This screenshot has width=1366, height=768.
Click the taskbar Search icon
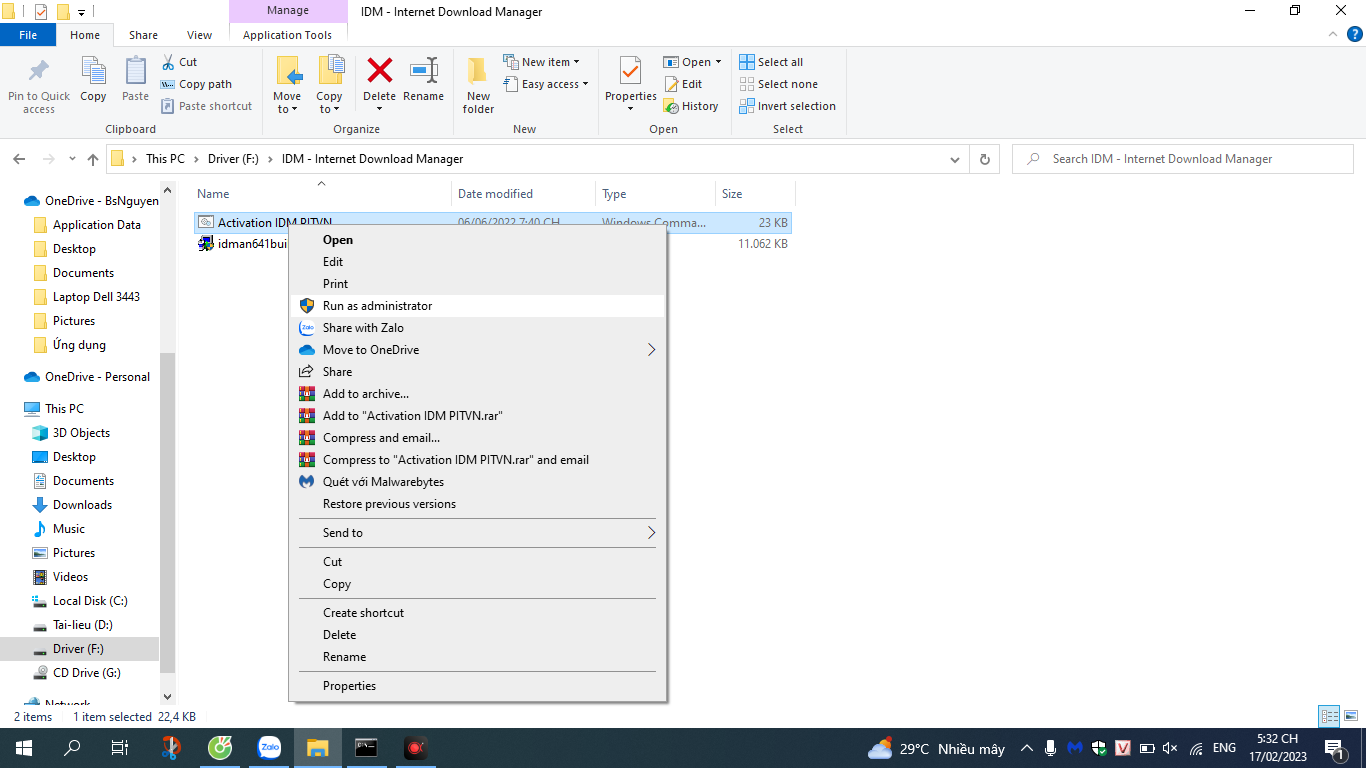72,748
